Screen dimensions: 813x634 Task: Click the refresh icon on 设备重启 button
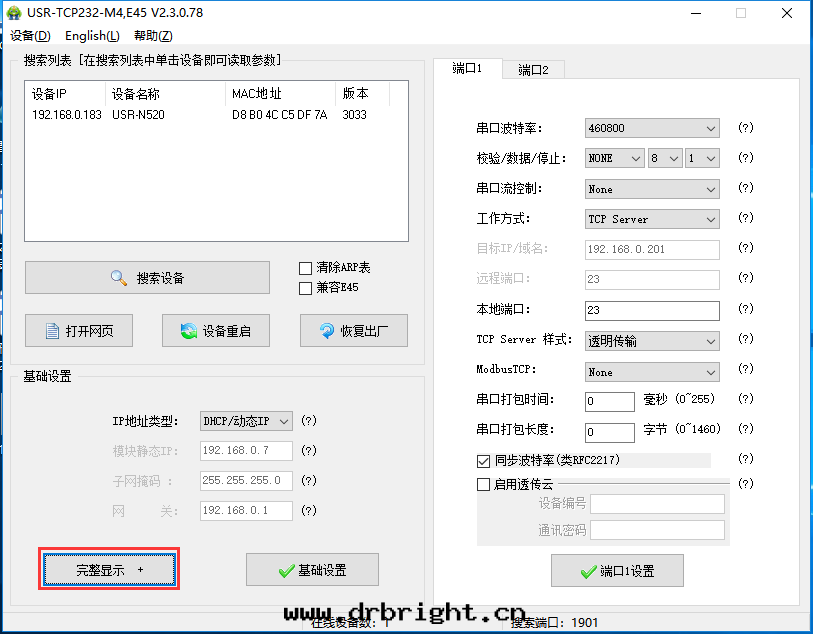coord(187,331)
